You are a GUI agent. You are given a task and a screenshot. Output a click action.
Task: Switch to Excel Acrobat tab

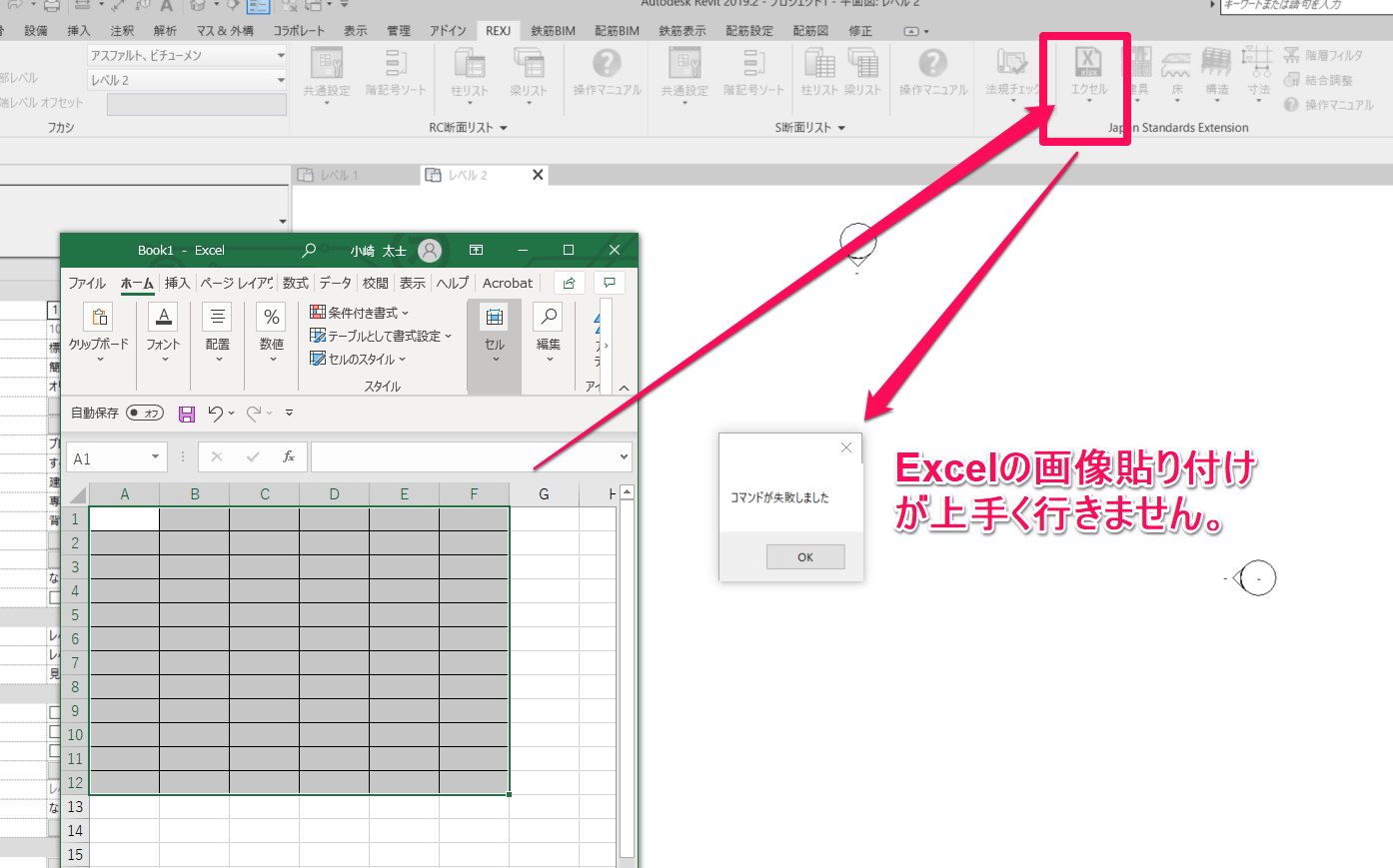point(508,283)
